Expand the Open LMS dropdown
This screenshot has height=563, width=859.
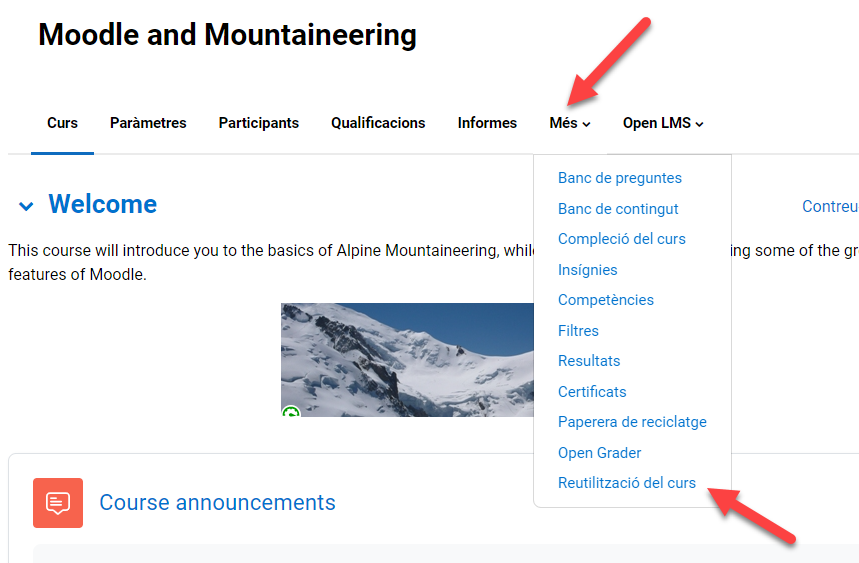[663, 123]
